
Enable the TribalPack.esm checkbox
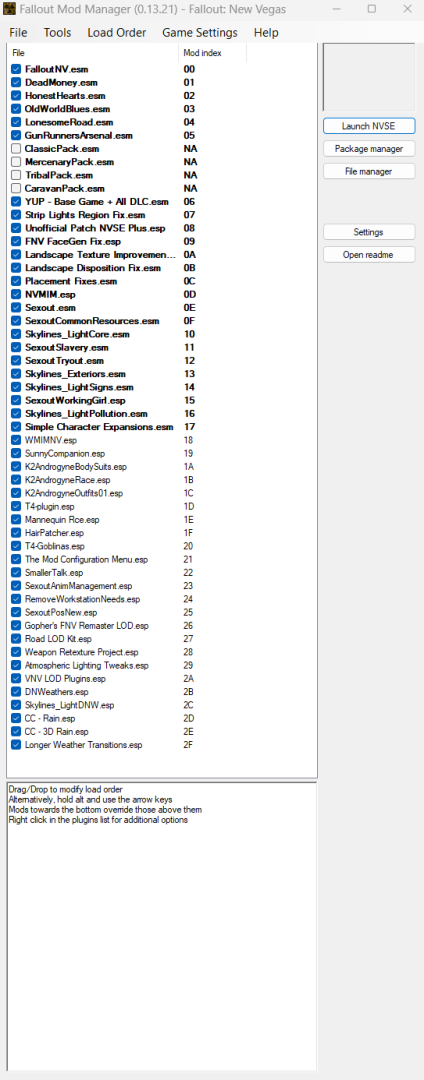pyautogui.click(x=16, y=175)
